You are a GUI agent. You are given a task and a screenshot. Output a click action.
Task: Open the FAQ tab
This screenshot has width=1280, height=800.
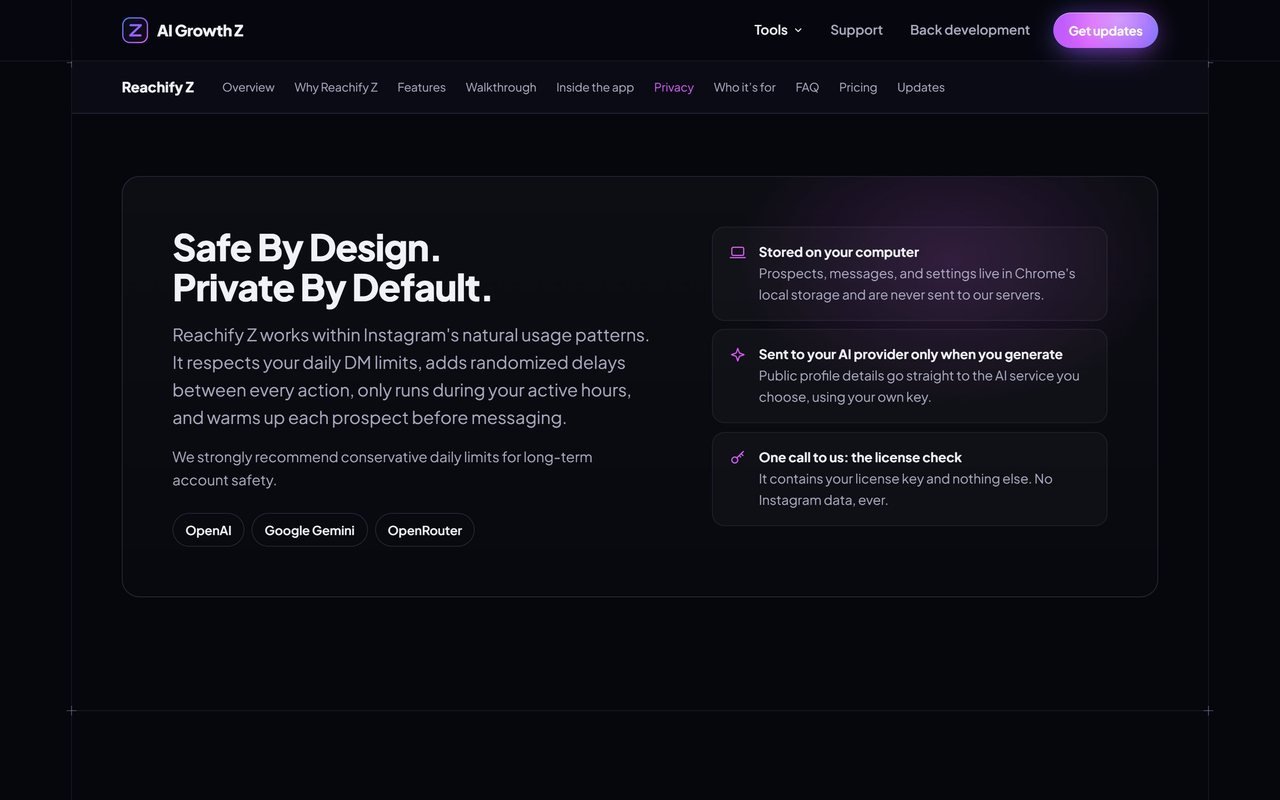[807, 87]
